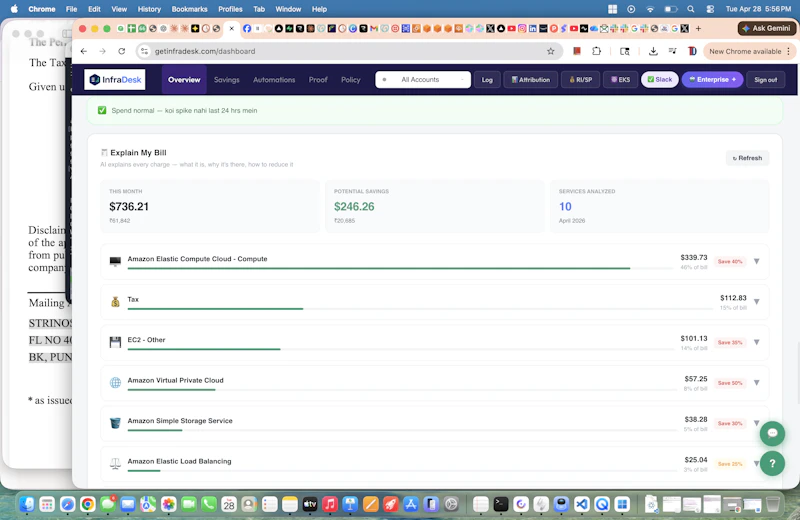Expand Amazon Elastic Compute Cloud row
Image resolution: width=800 pixels, height=520 pixels.
pyautogui.click(x=757, y=261)
